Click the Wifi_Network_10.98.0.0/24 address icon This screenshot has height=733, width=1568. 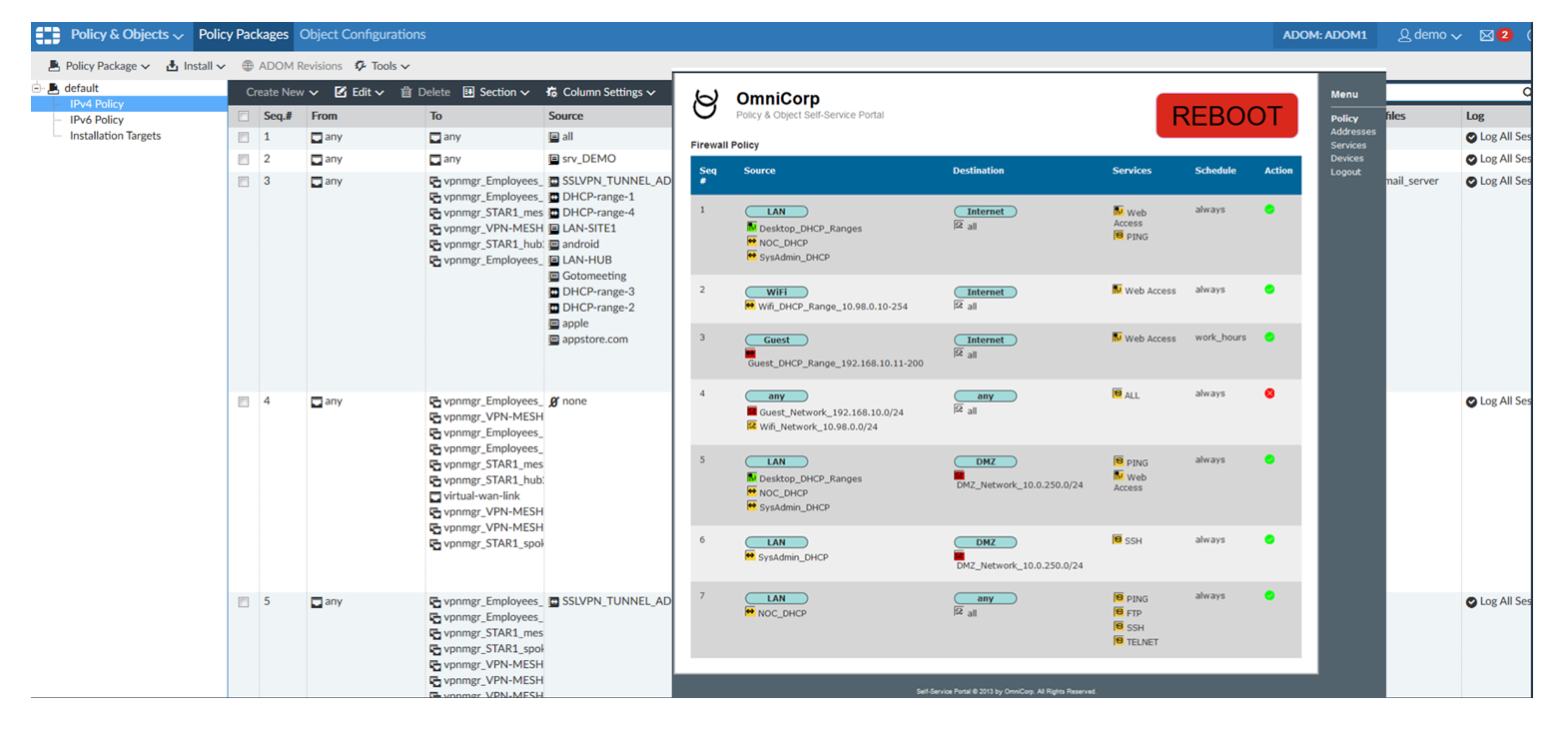pos(752,425)
